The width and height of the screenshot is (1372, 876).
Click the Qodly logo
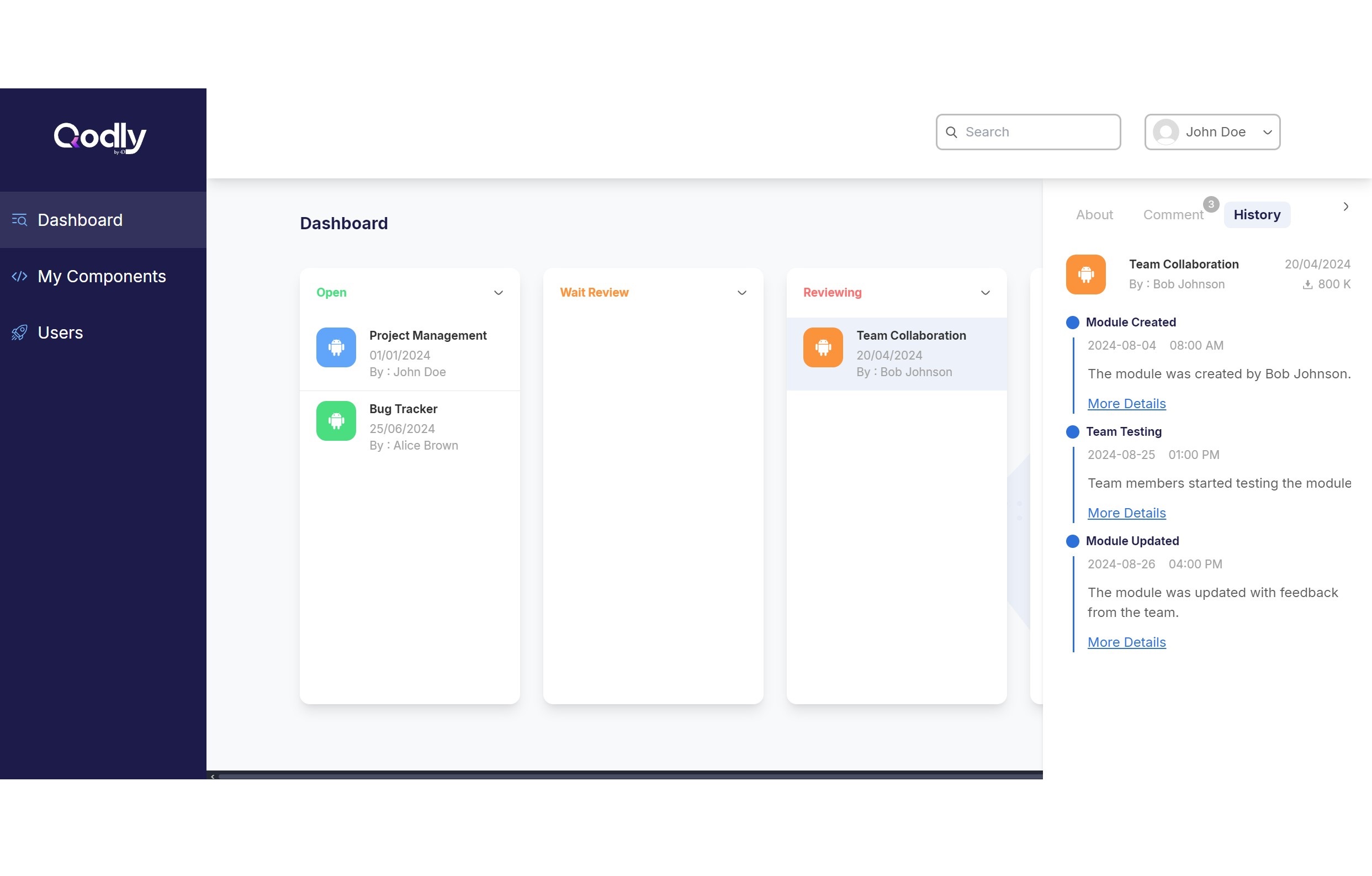tap(100, 138)
